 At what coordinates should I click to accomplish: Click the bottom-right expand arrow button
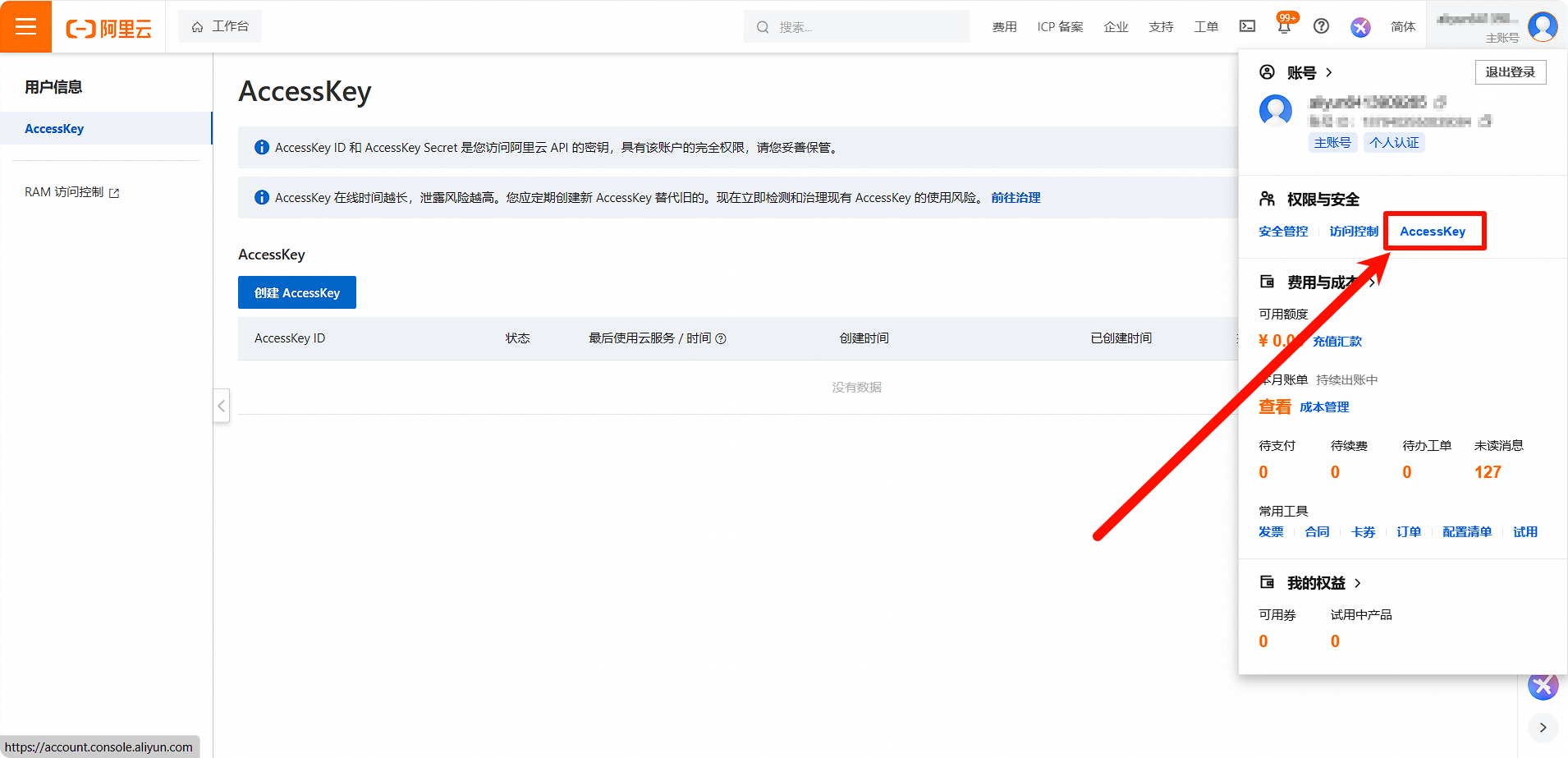point(1543,728)
